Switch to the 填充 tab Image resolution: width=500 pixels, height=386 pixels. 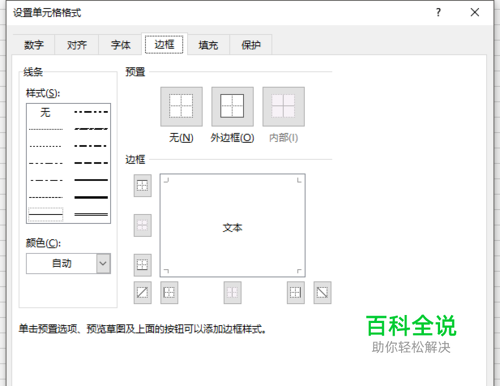click(x=208, y=45)
